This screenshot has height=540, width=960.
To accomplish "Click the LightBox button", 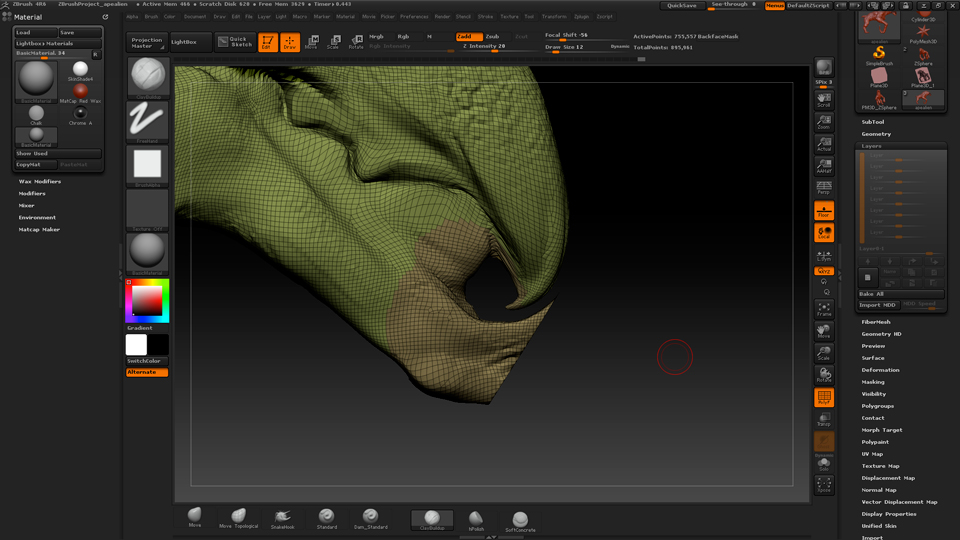I will click(x=184, y=42).
